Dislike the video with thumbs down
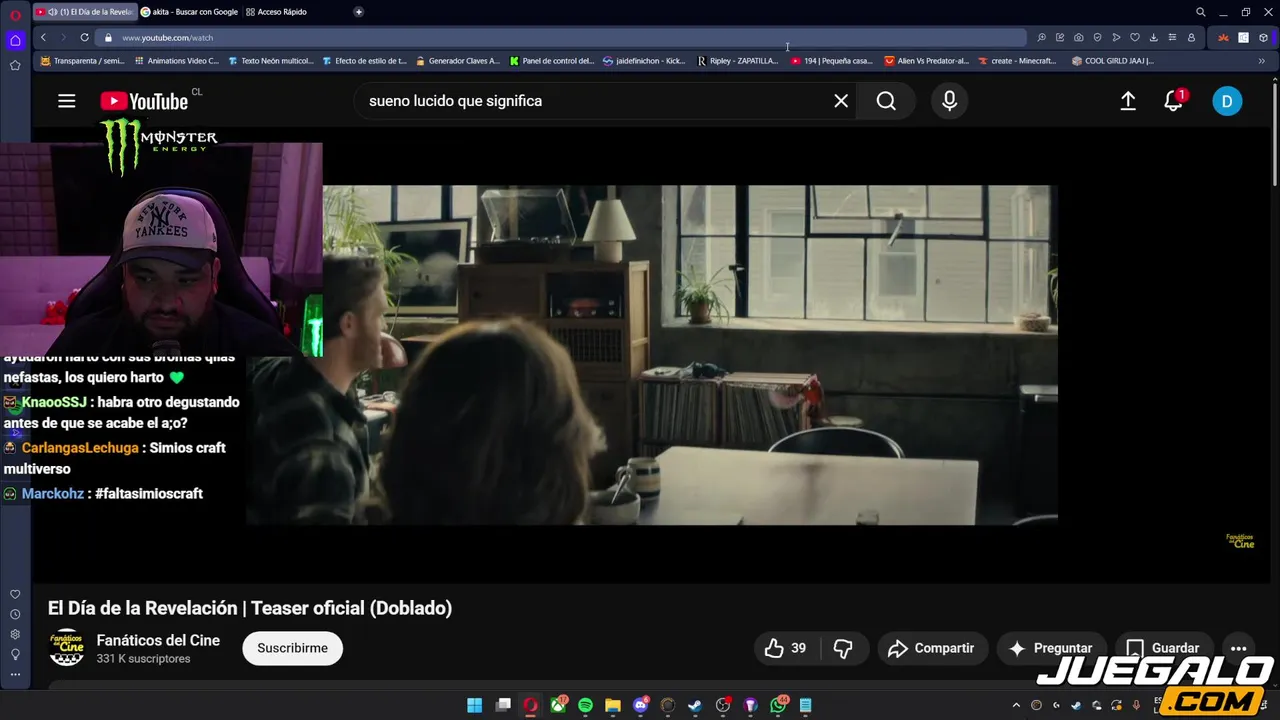This screenshot has height=720, width=1280. pyautogui.click(x=843, y=648)
